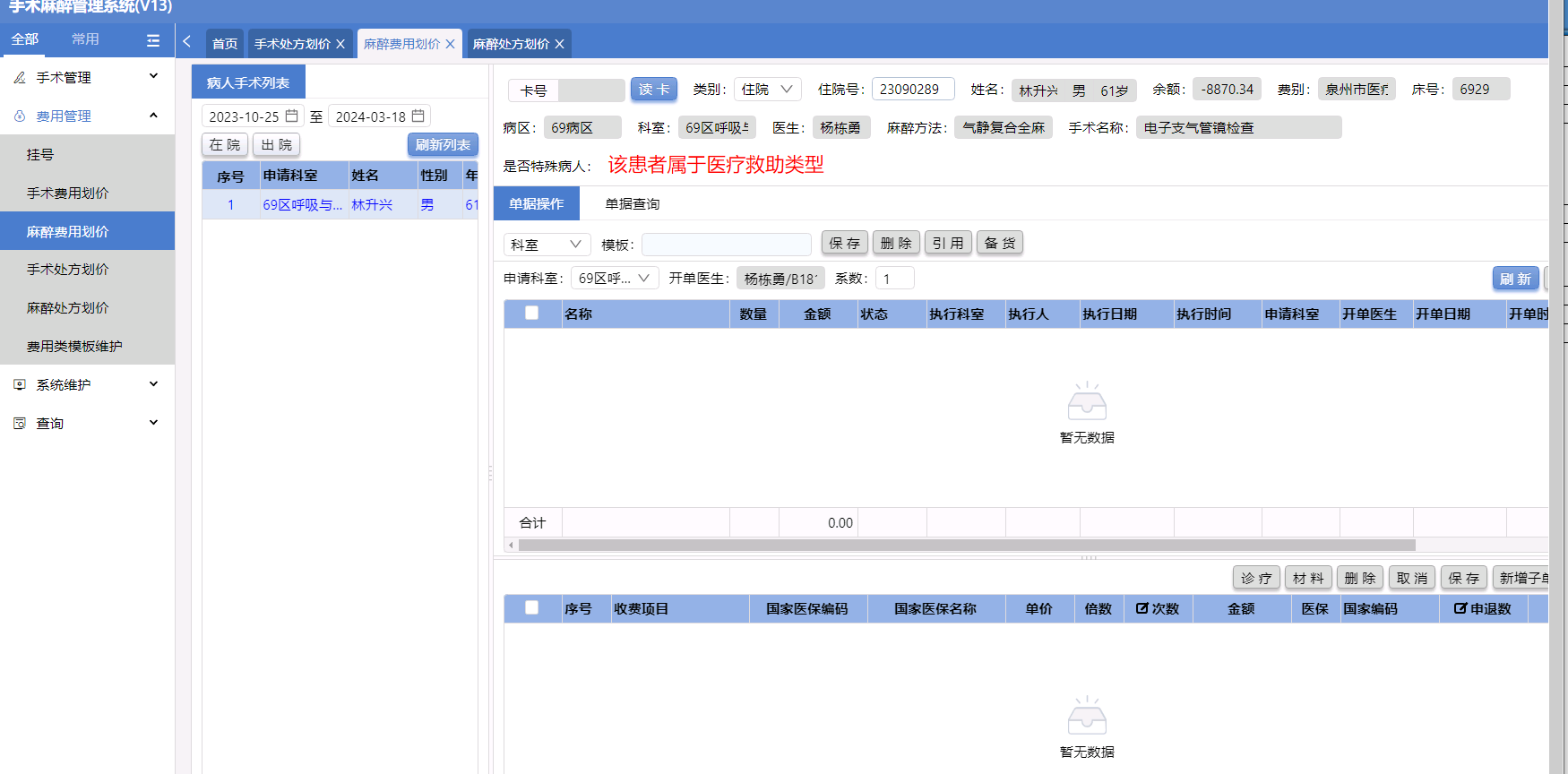
Task: Click the left arrow of the horizontal scrollbar
Action: 511,545
